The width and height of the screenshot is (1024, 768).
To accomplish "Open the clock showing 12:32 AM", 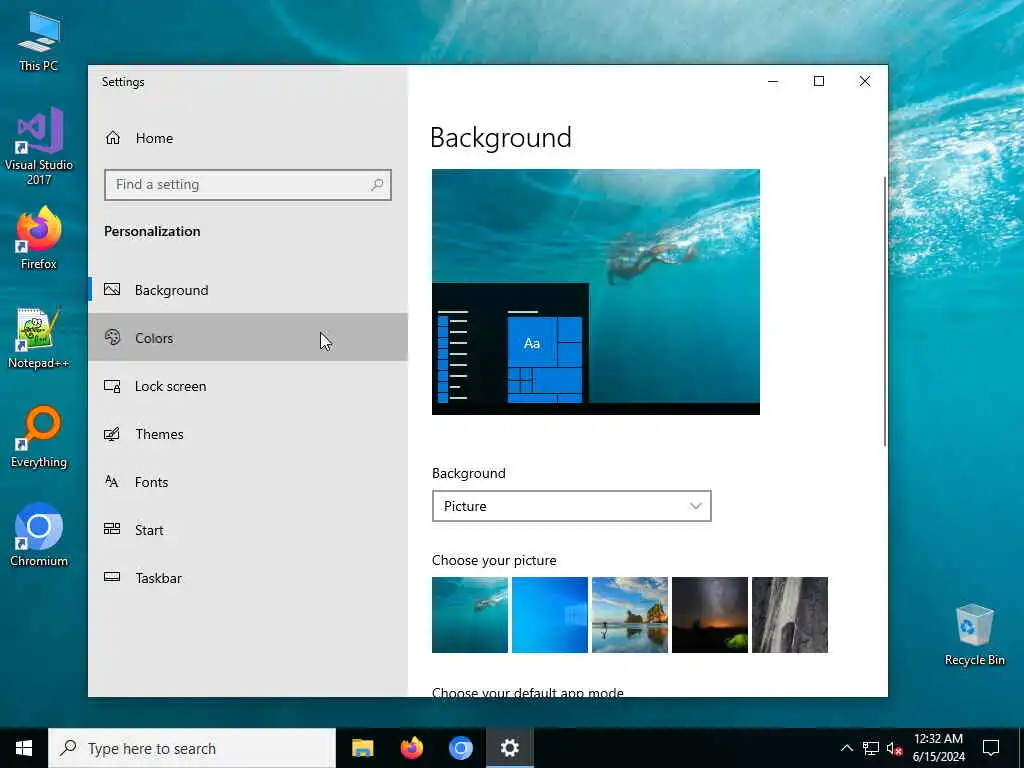I will point(938,748).
